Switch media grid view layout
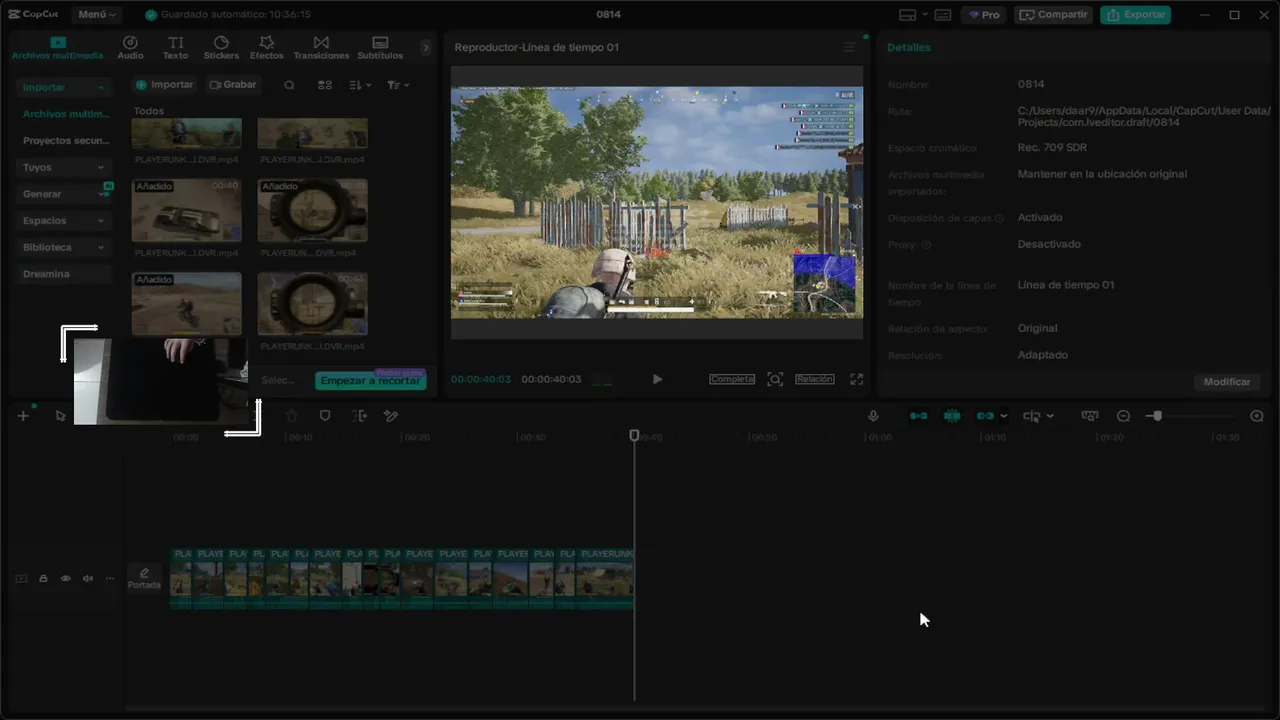Viewport: 1280px width, 720px height. tap(325, 85)
